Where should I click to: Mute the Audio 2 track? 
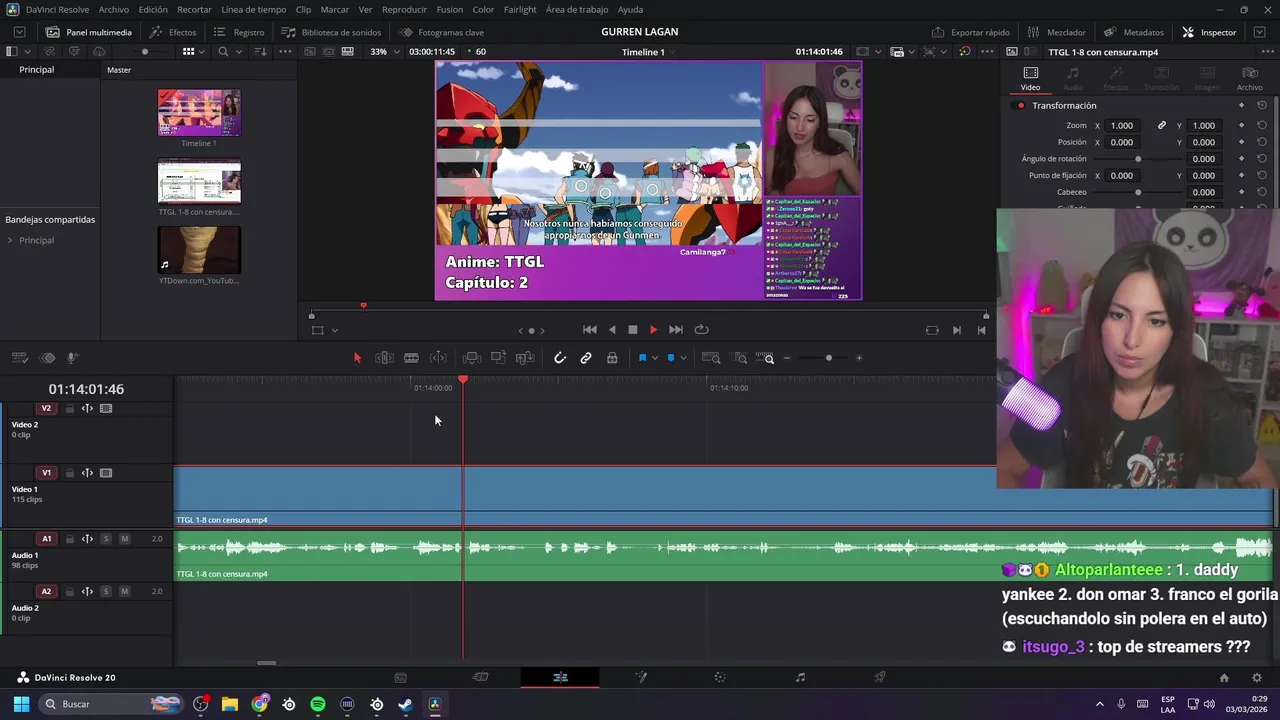[x=124, y=591]
